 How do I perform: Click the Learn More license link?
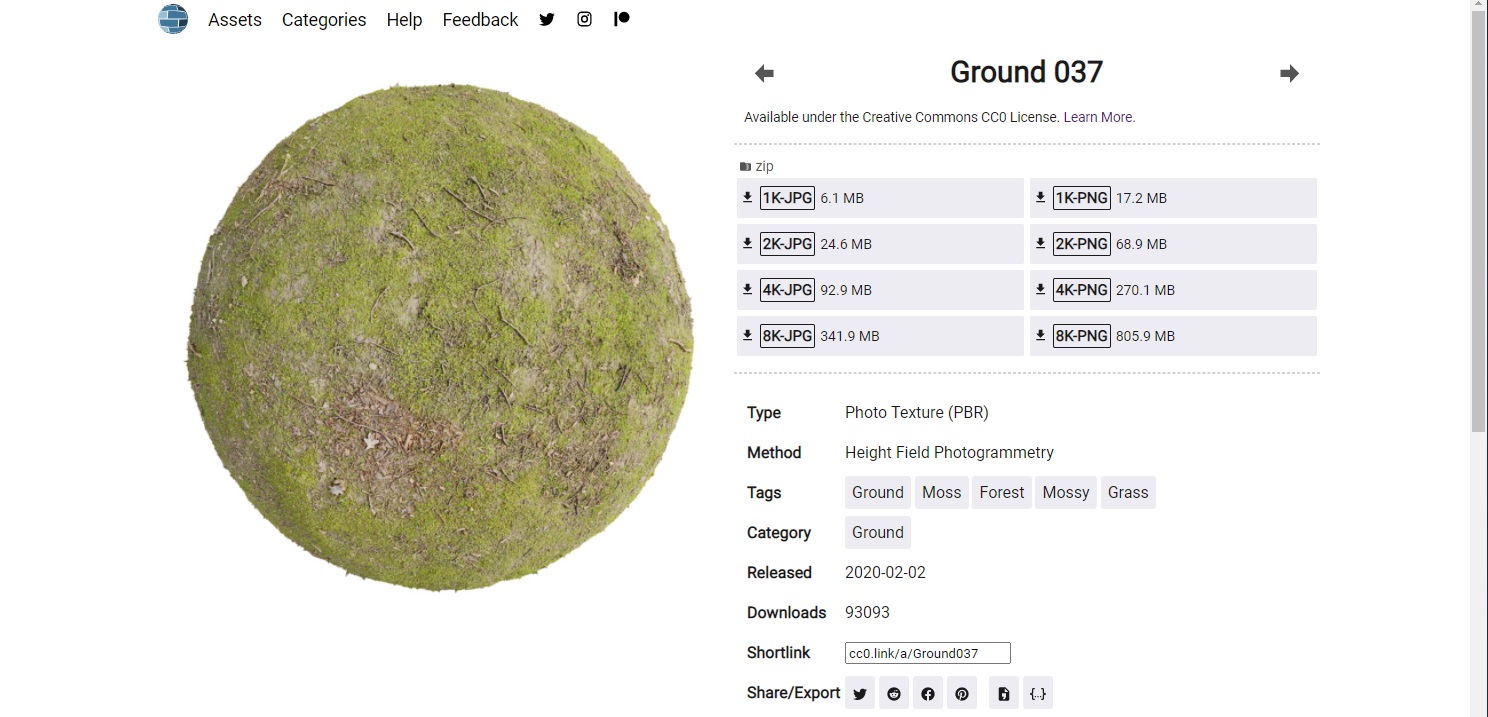pos(1099,117)
